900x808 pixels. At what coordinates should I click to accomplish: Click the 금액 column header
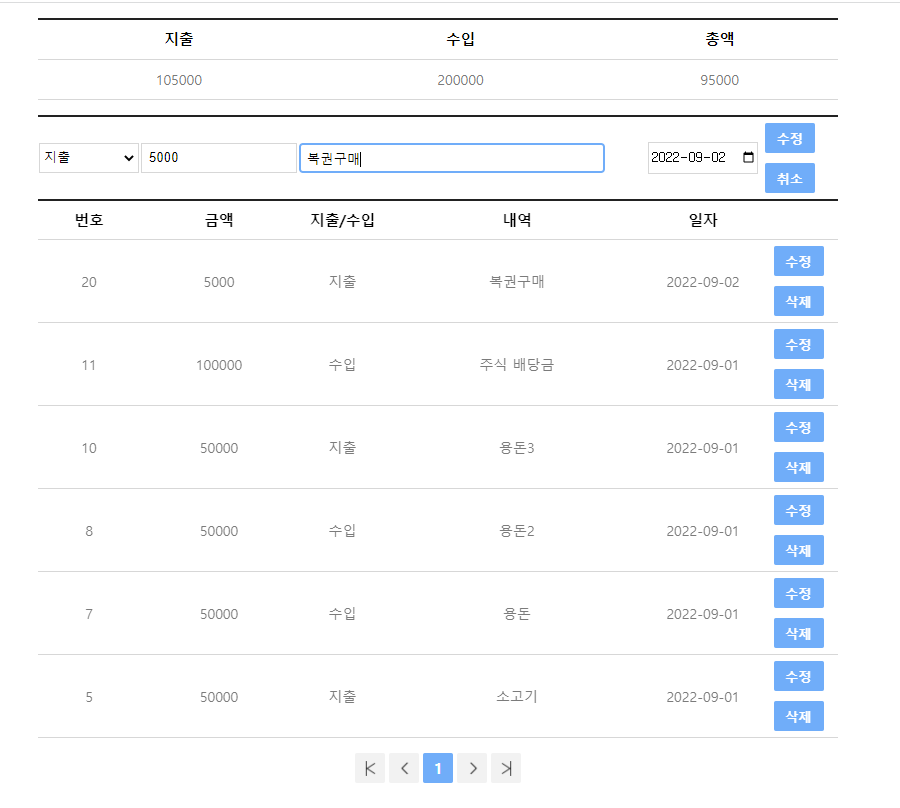tap(219, 220)
